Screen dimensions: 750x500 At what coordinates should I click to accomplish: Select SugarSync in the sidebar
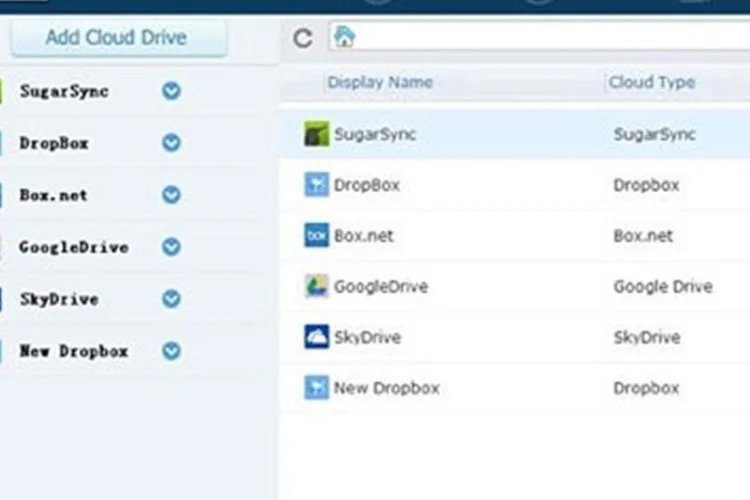[x=64, y=91]
